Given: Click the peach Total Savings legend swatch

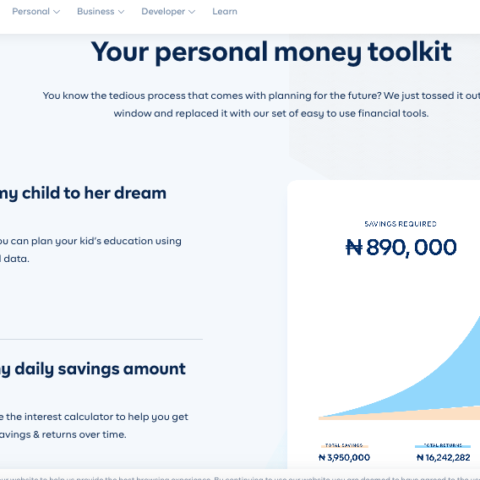Looking at the screenshot, I should coord(344,446).
